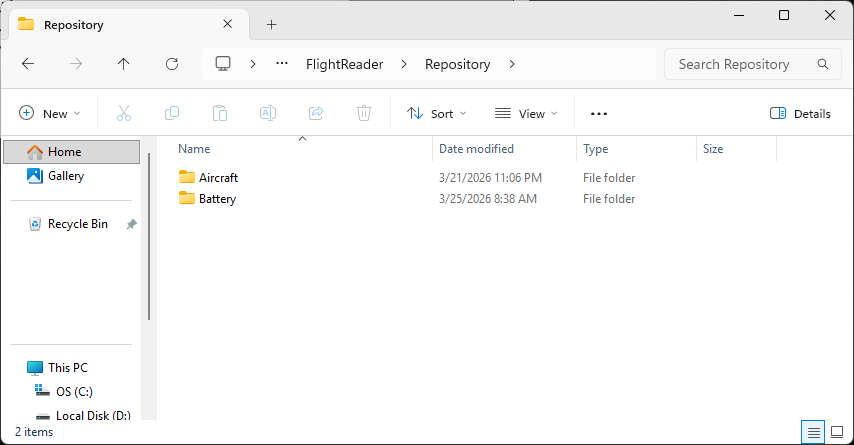Click the Rename icon in toolbar
Image resolution: width=854 pixels, height=445 pixels.
coord(268,113)
